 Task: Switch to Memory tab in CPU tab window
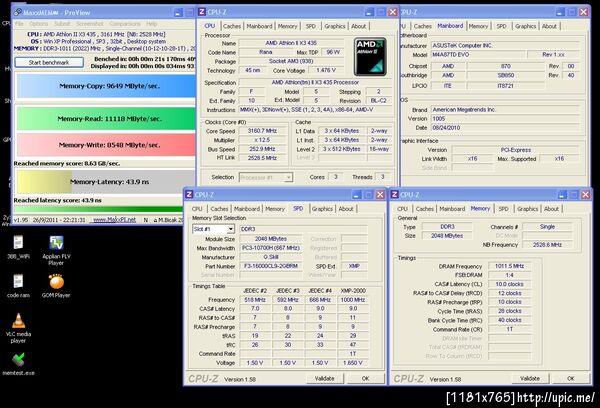coord(287,26)
